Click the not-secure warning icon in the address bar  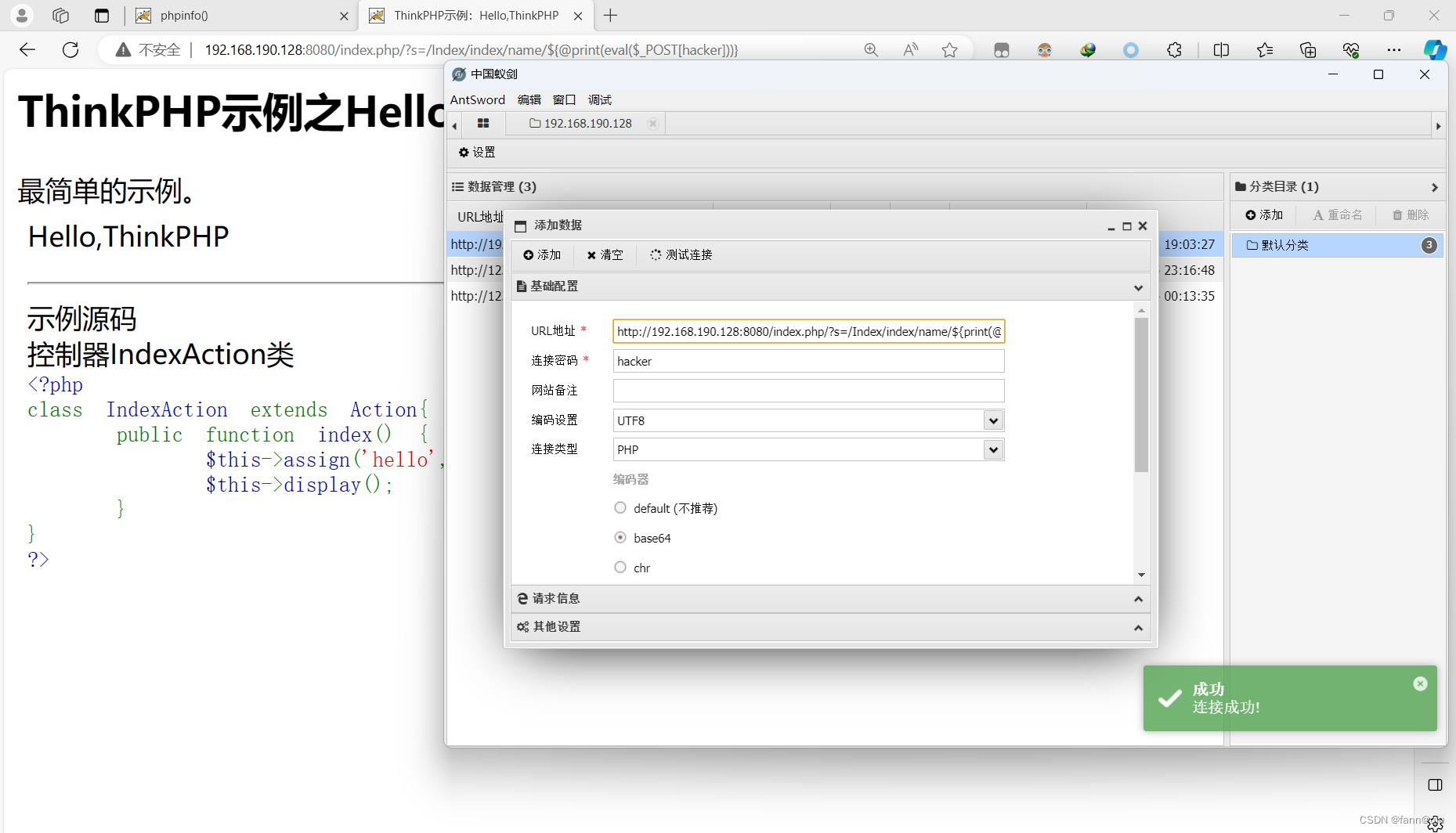point(123,50)
